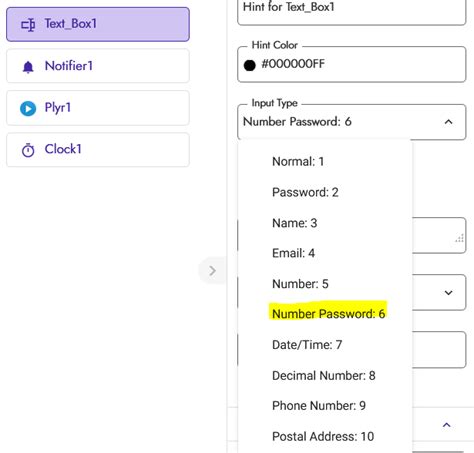
Task: Open the dropdown with the down chevron
Action: [449, 293]
